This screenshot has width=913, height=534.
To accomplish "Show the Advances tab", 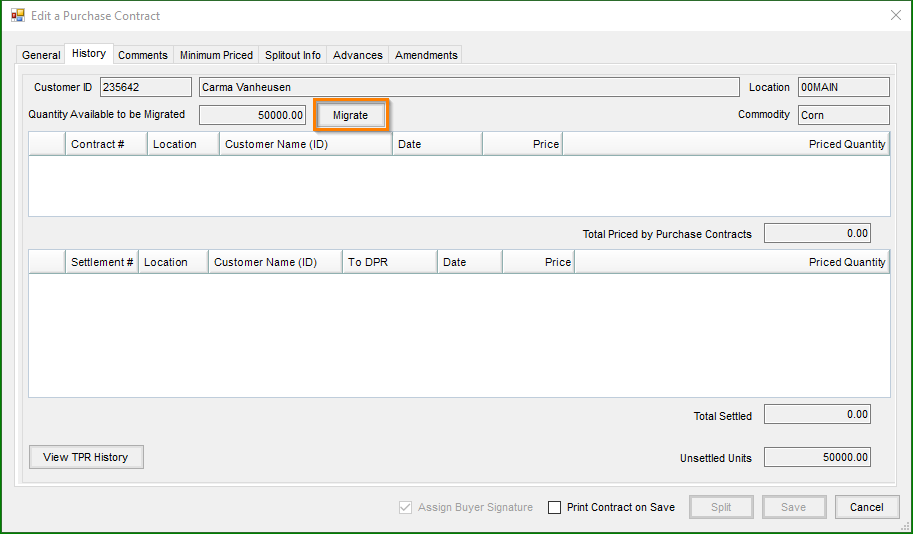I will [x=358, y=55].
